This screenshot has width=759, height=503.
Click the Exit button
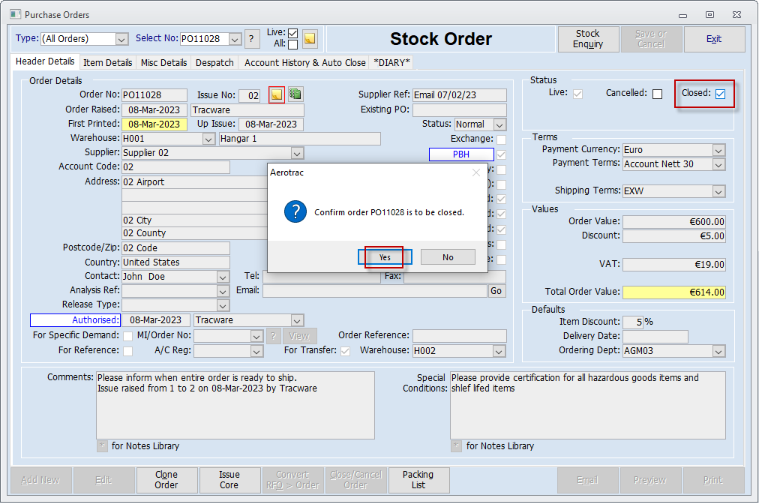click(713, 39)
